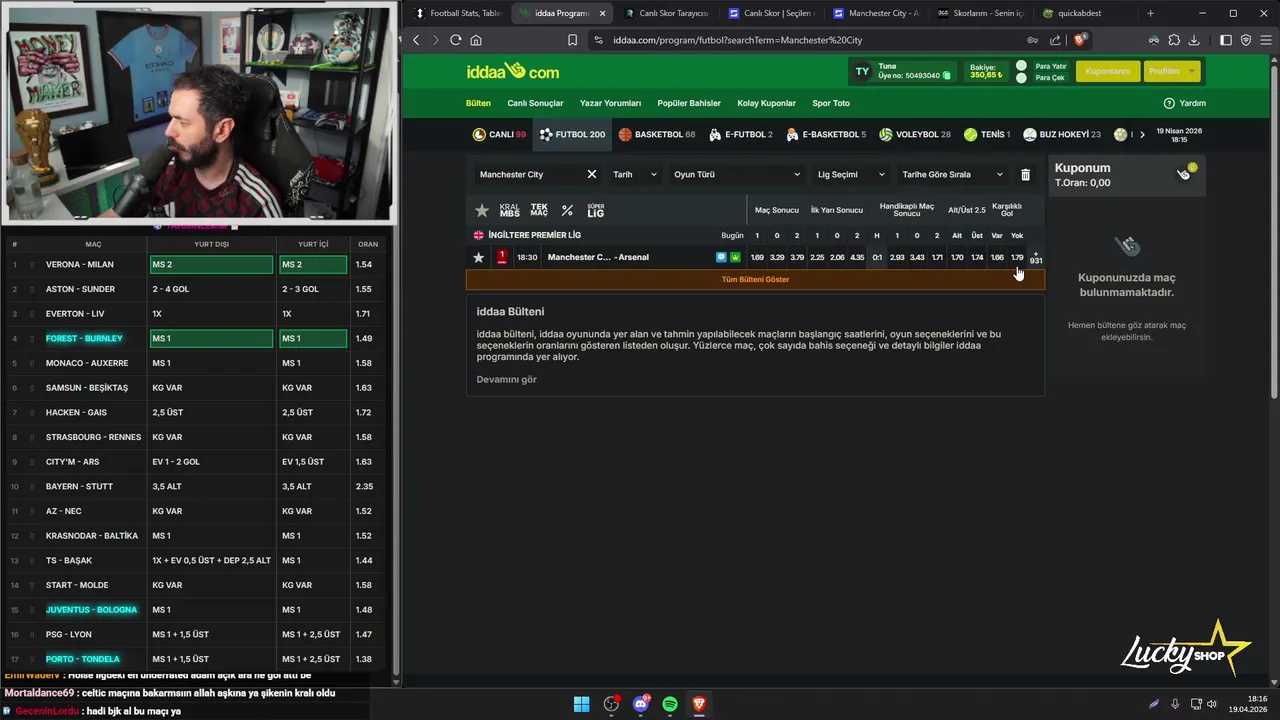This screenshot has width=1280, height=720.
Task: Open Spotify from the taskbar
Action: tap(670, 704)
